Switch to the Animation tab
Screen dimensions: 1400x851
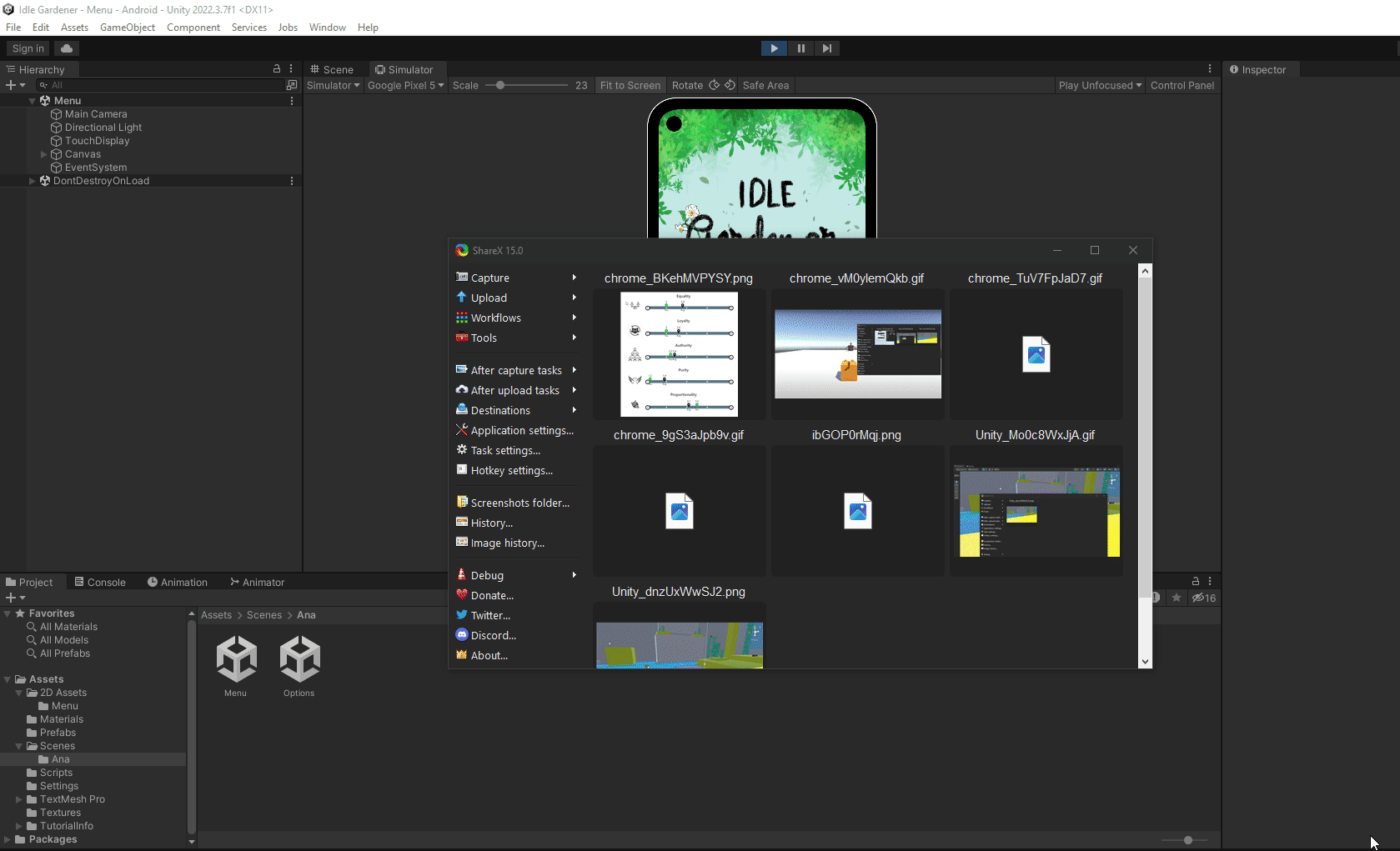click(178, 582)
